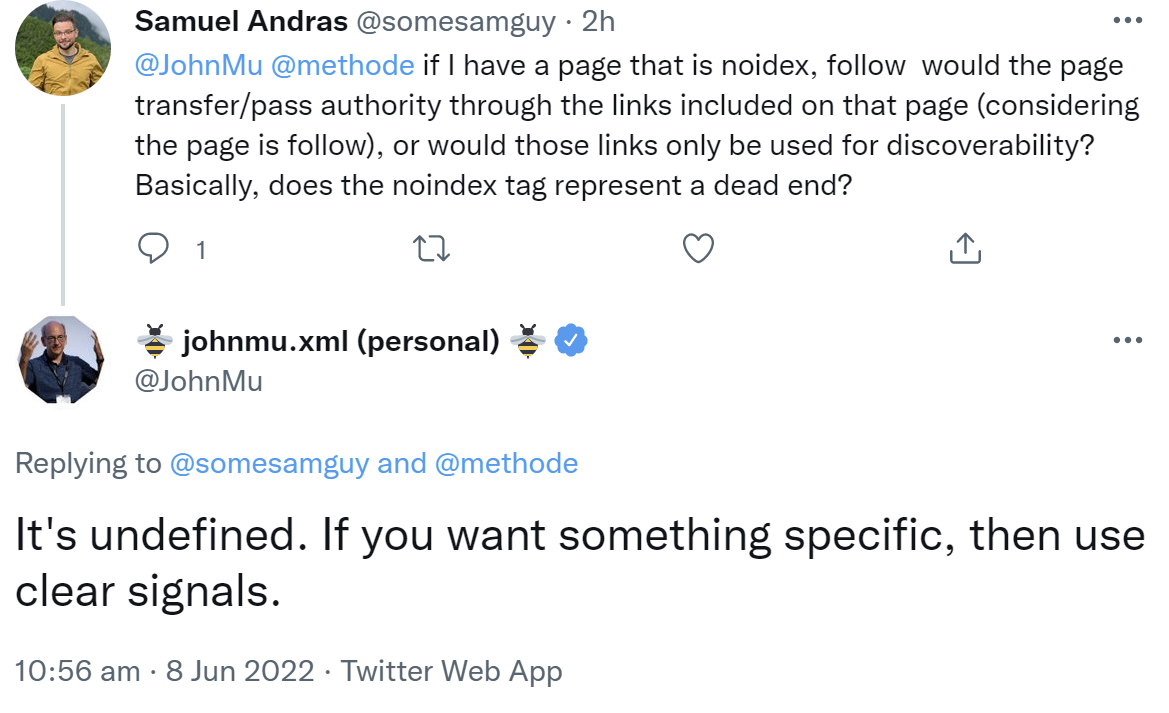Click the 2h timestamp on Samuel's tweet
Viewport: 1169px width, 713px height.
597,21
